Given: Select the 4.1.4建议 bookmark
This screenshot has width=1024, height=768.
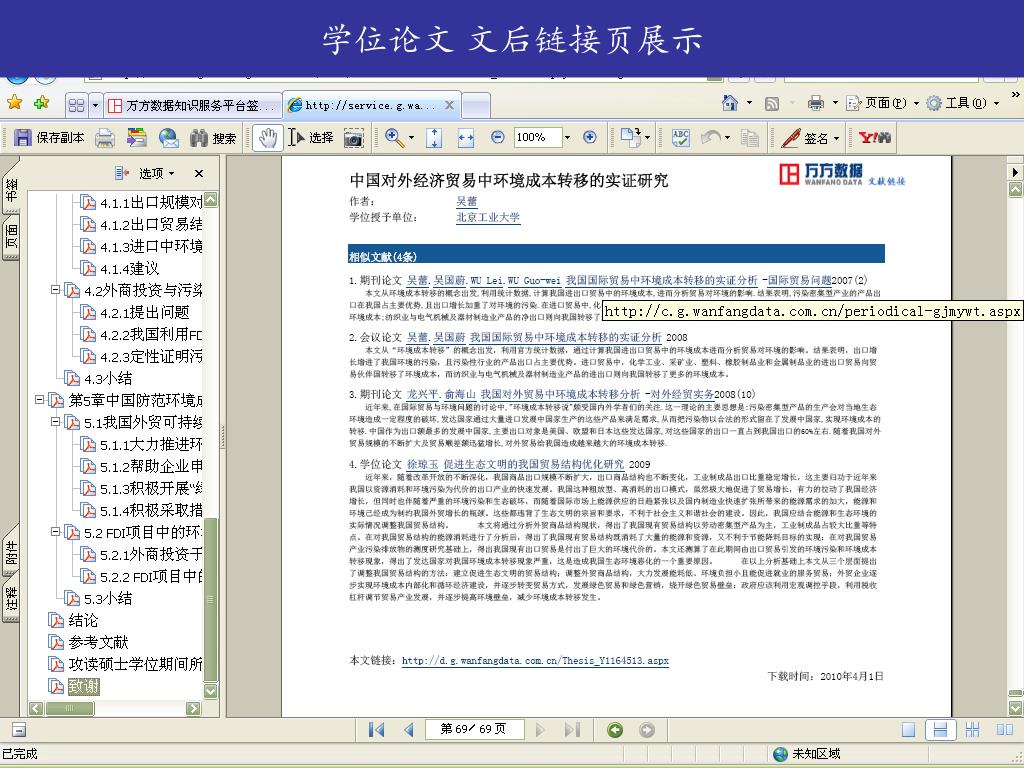Looking at the screenshot, I should point(129,268).
